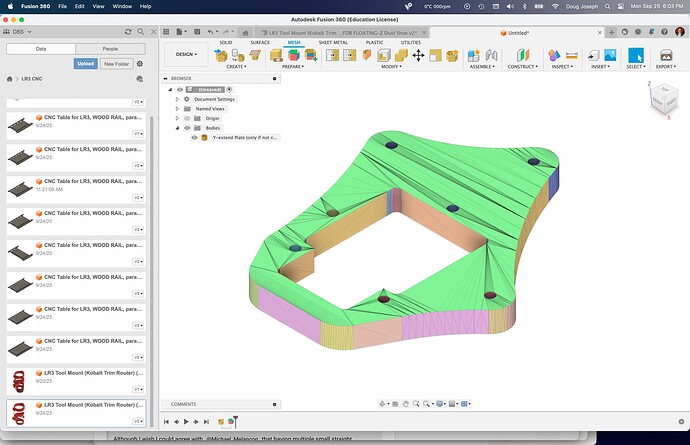Viewport: 690px width, 445px height.
Task: Activate the radio button beside Unsaved component
Action: pyautogui.click(x=229, y=89)
